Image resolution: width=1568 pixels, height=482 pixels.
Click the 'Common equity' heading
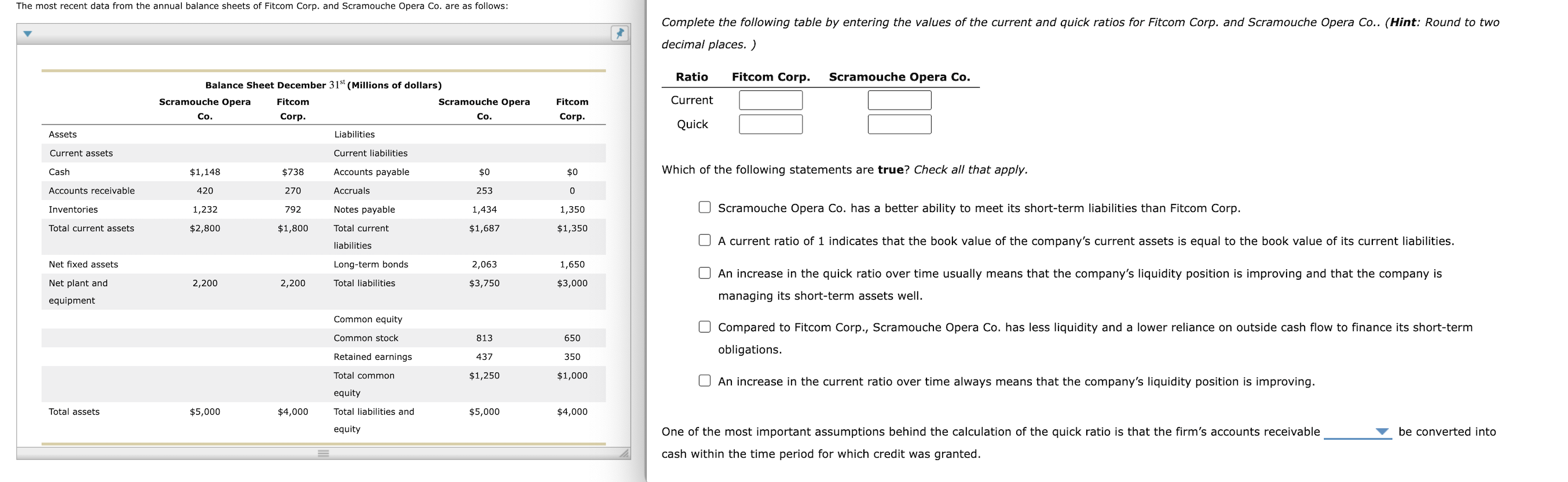(368, 319)
